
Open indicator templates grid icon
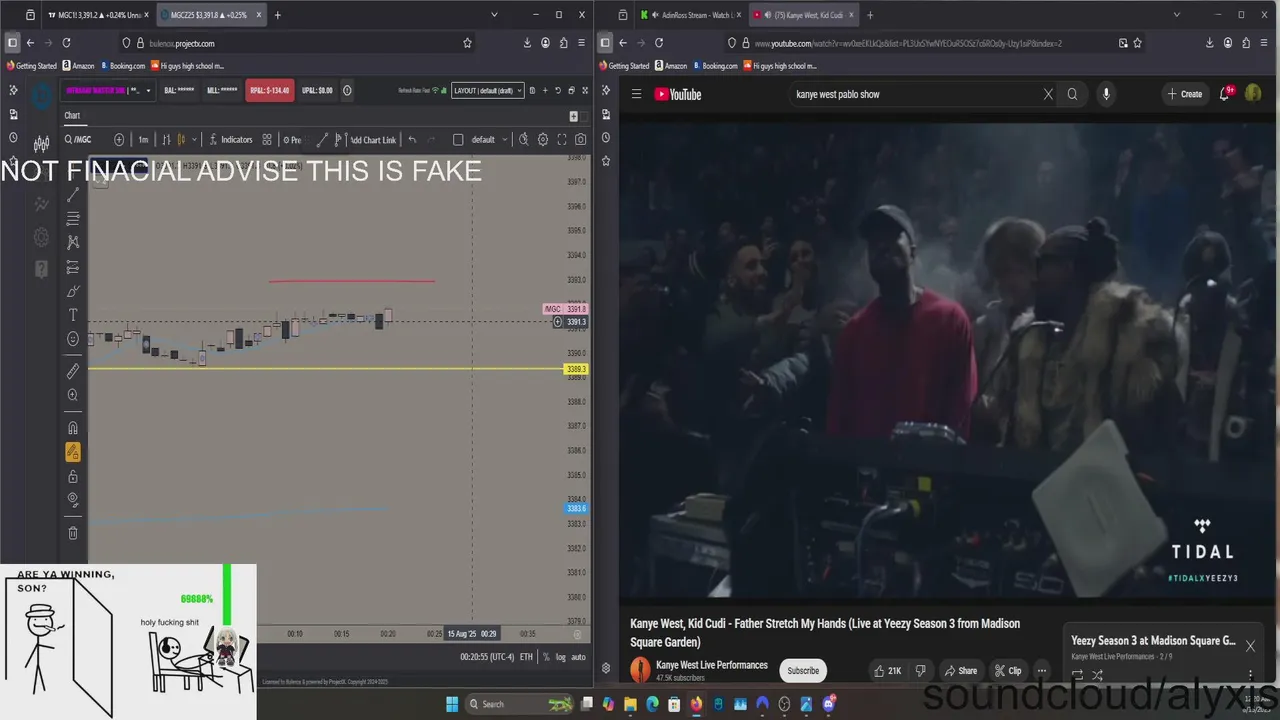(267, 140)
